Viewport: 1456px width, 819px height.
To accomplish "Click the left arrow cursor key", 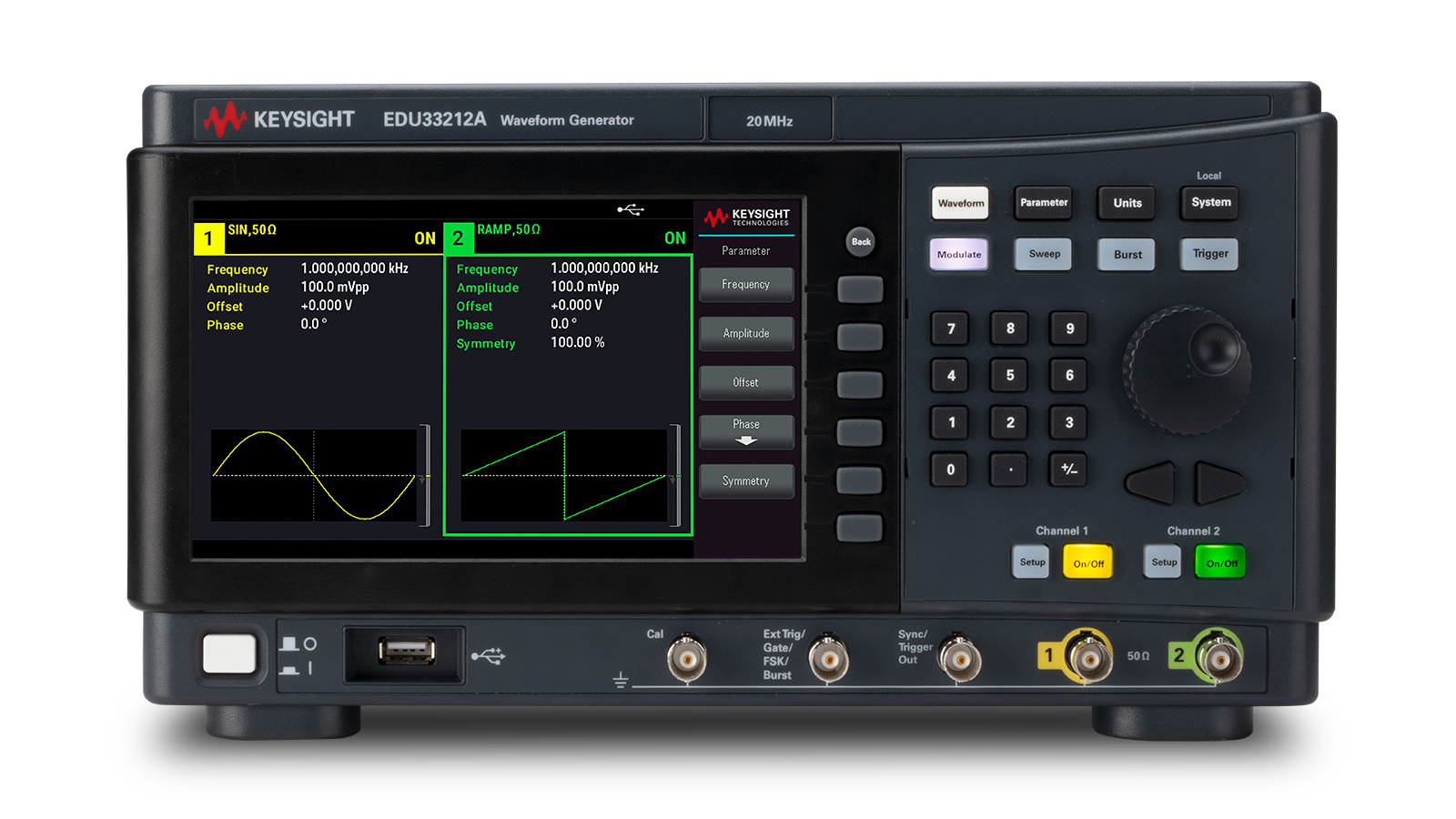I will 1152,482.
